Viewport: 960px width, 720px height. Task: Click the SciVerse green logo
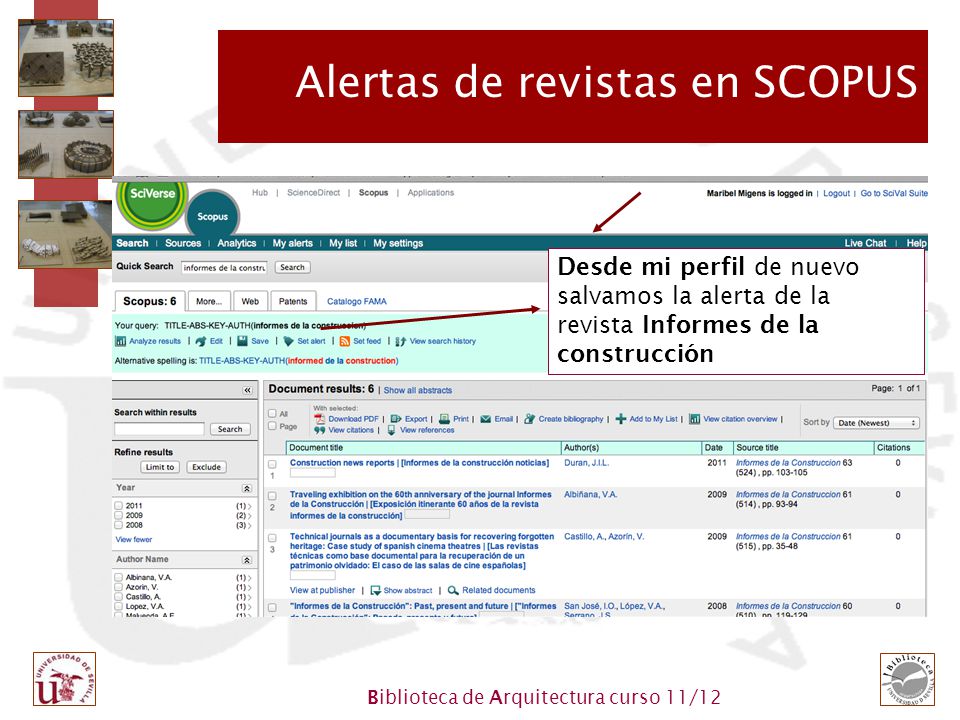(x=152, y=200)
